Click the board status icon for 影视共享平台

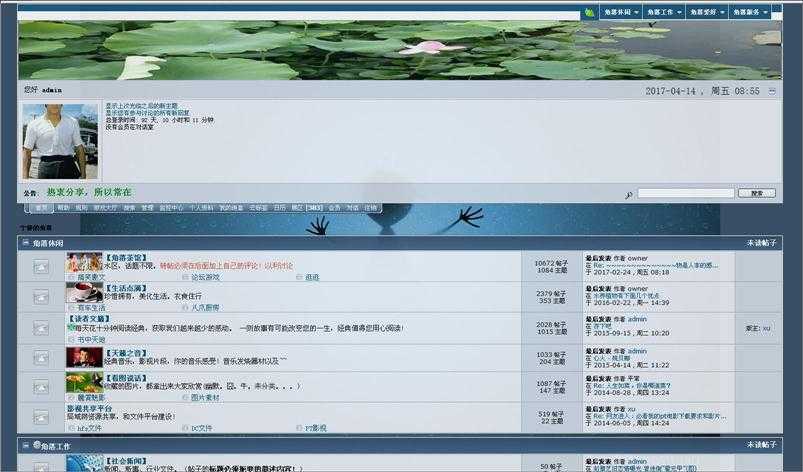pos(41,417)
